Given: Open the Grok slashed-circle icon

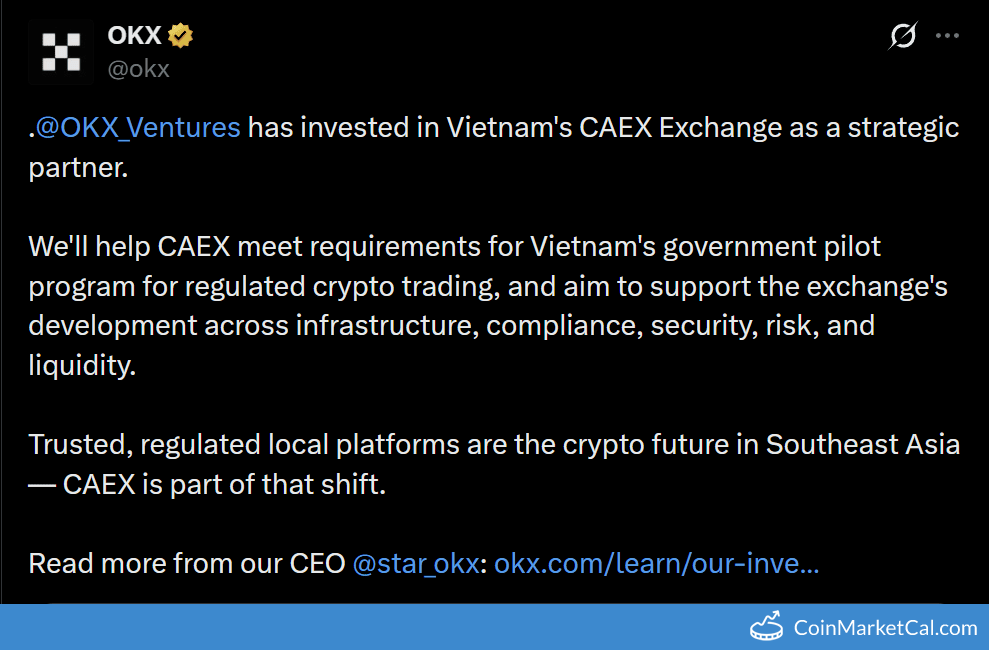Looking at the screenshot, I should point(902,37).
